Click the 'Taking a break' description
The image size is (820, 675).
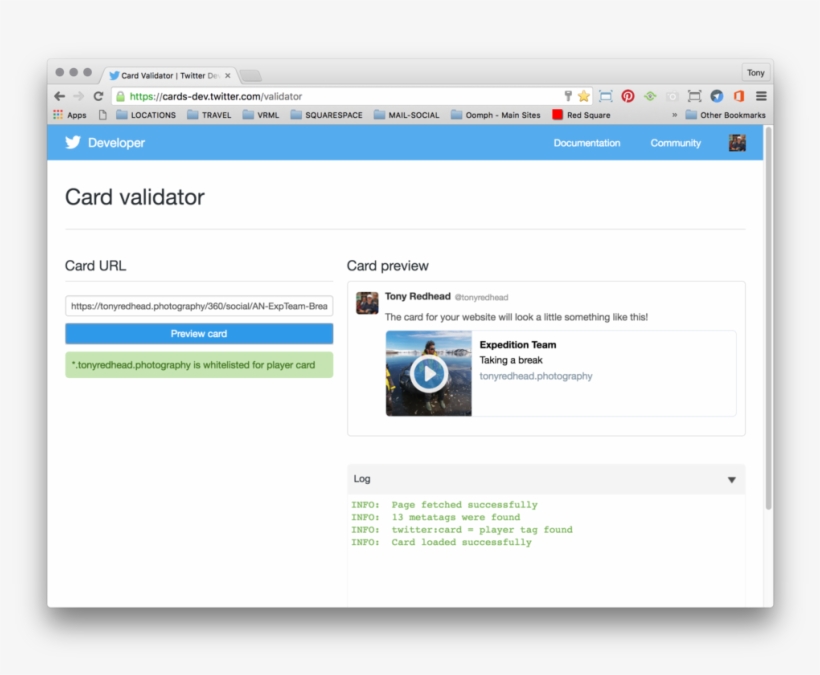tap(511, 360)
